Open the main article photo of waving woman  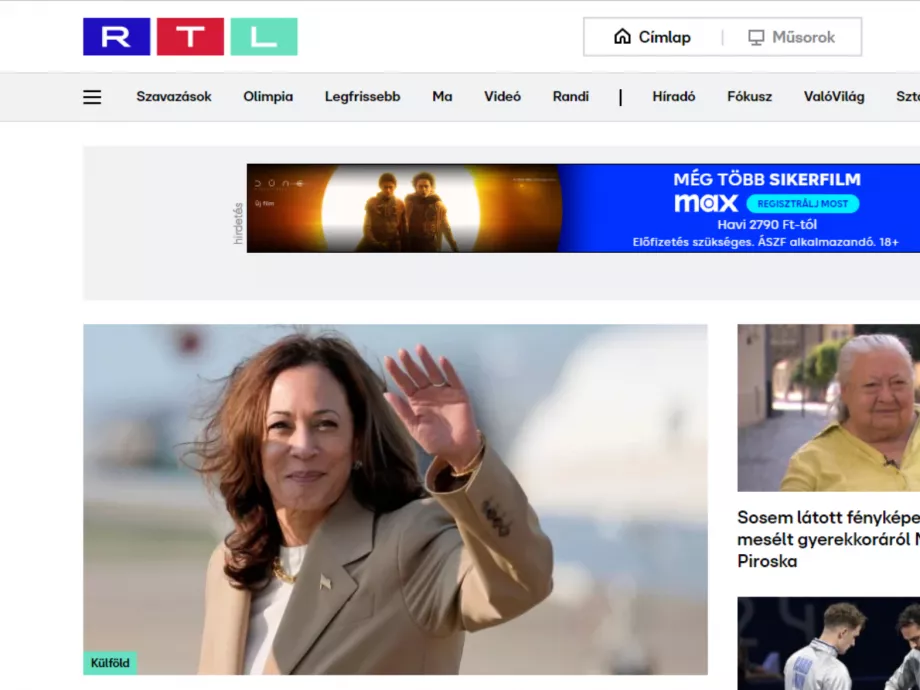click(395, 499)
